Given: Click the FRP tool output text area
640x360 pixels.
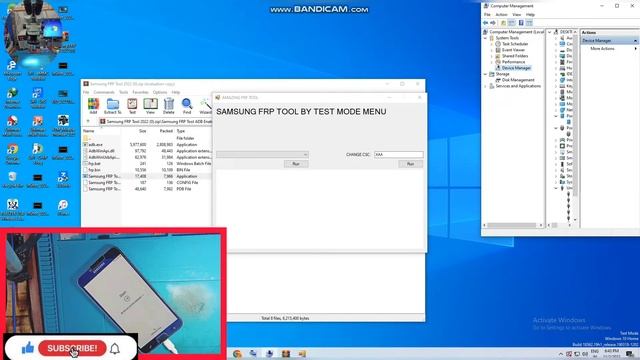Looking at the screenshot, I should click(320, 209).
